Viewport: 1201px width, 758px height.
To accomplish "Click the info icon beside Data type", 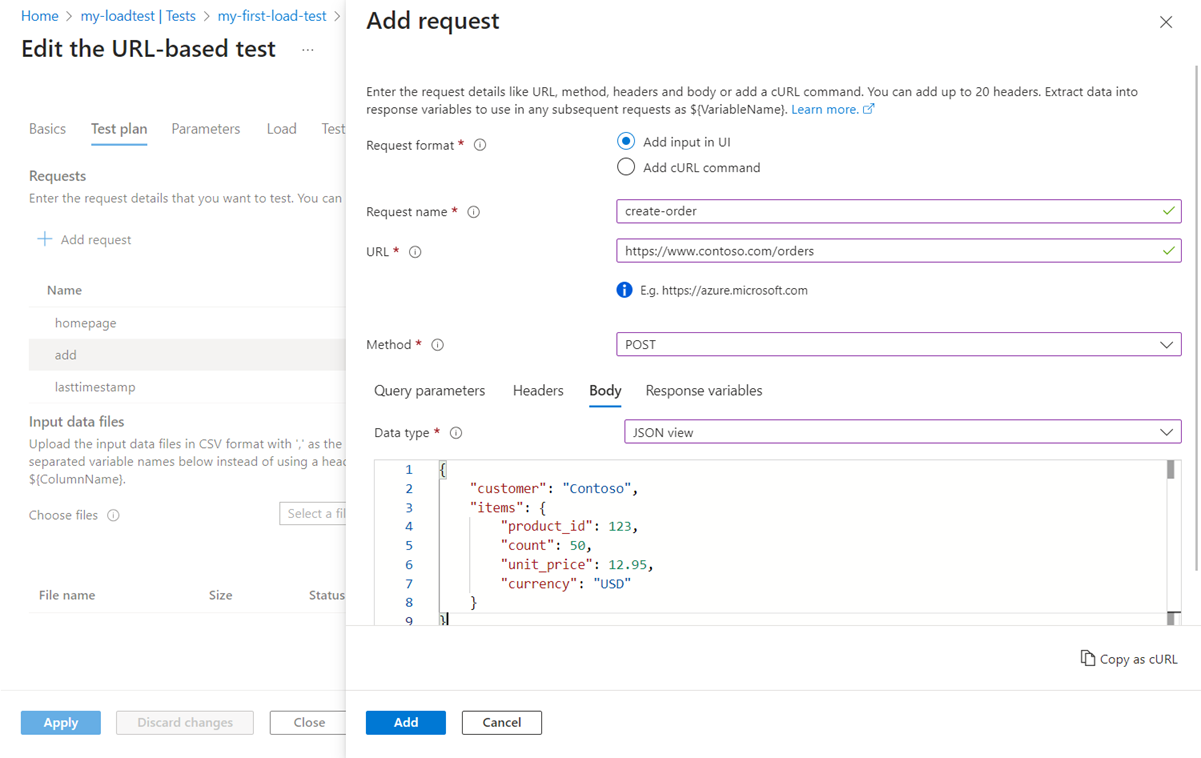I will (456, 433).
